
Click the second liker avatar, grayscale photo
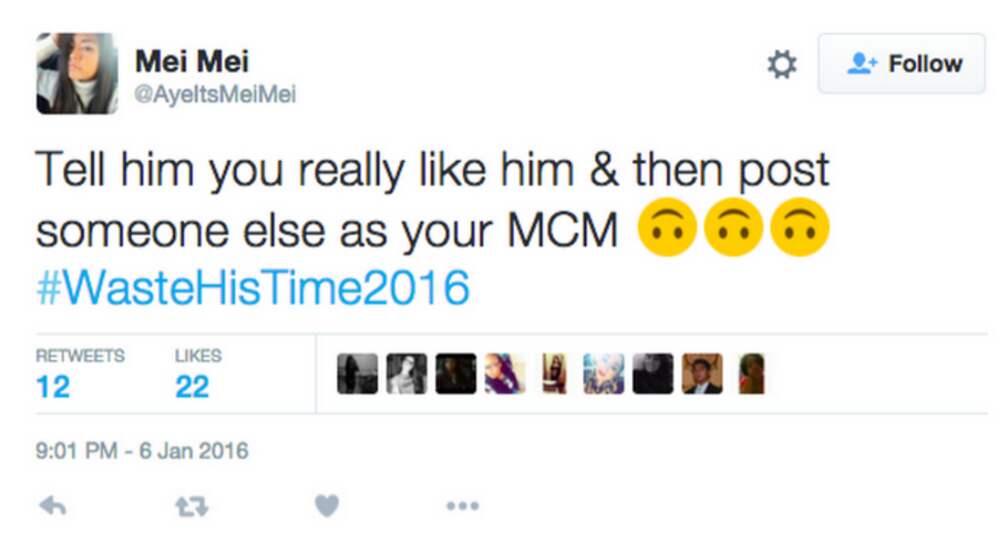(406, 374)
